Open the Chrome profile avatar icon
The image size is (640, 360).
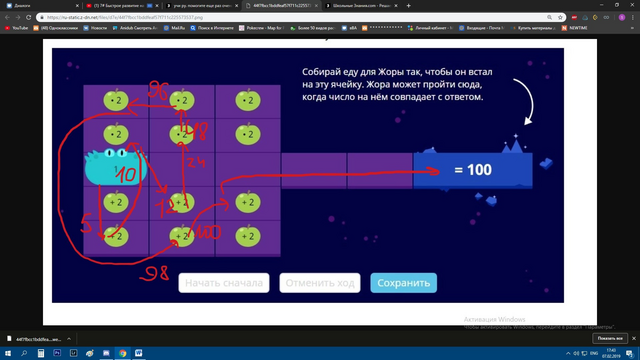coord(622,18)
